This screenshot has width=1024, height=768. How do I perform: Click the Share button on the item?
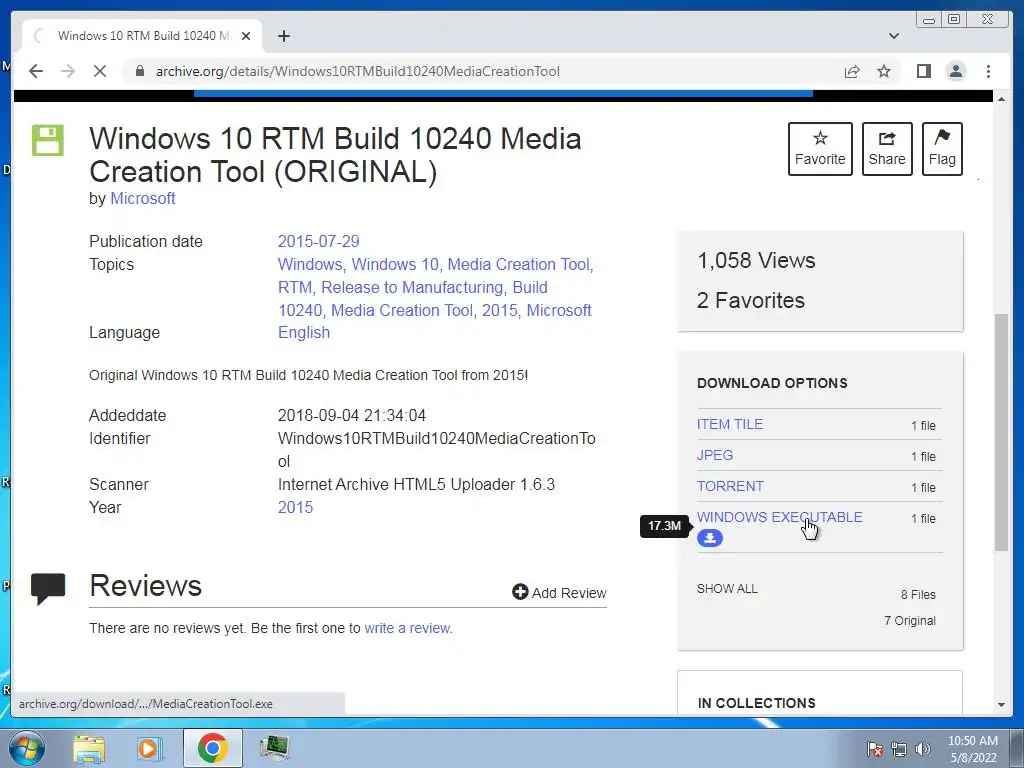pyautogui.click(x=887, y=149)
